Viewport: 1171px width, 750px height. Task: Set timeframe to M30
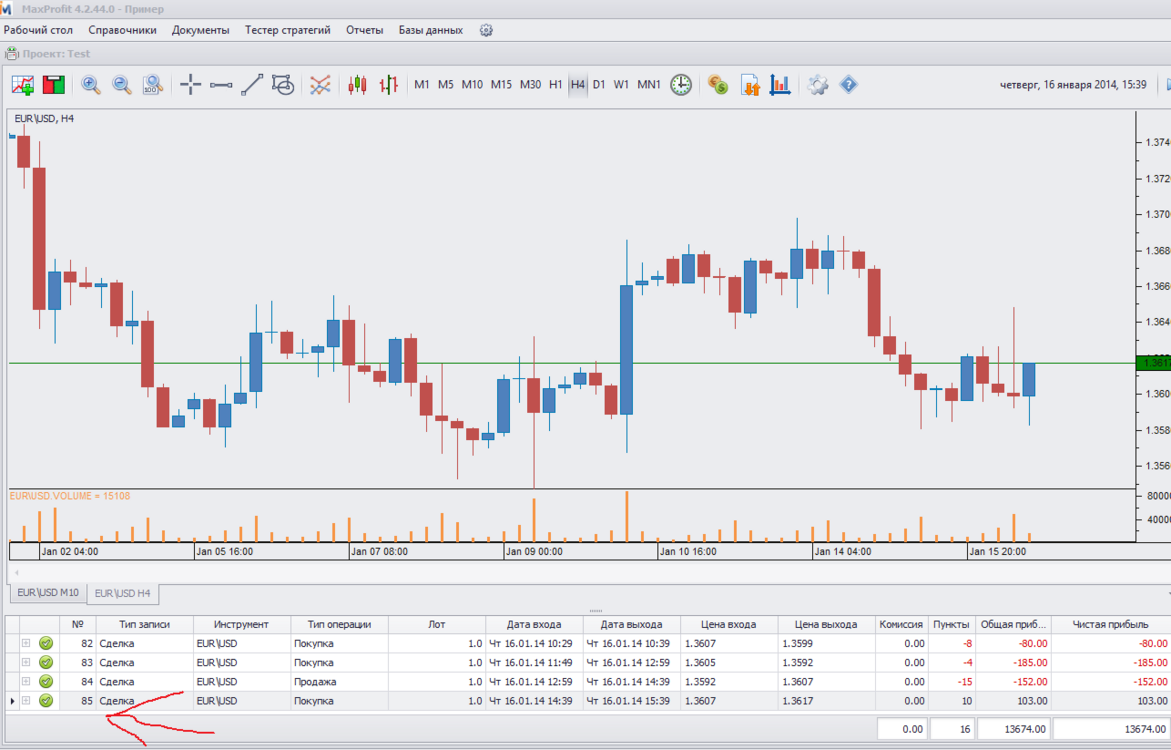pos(530,85)
